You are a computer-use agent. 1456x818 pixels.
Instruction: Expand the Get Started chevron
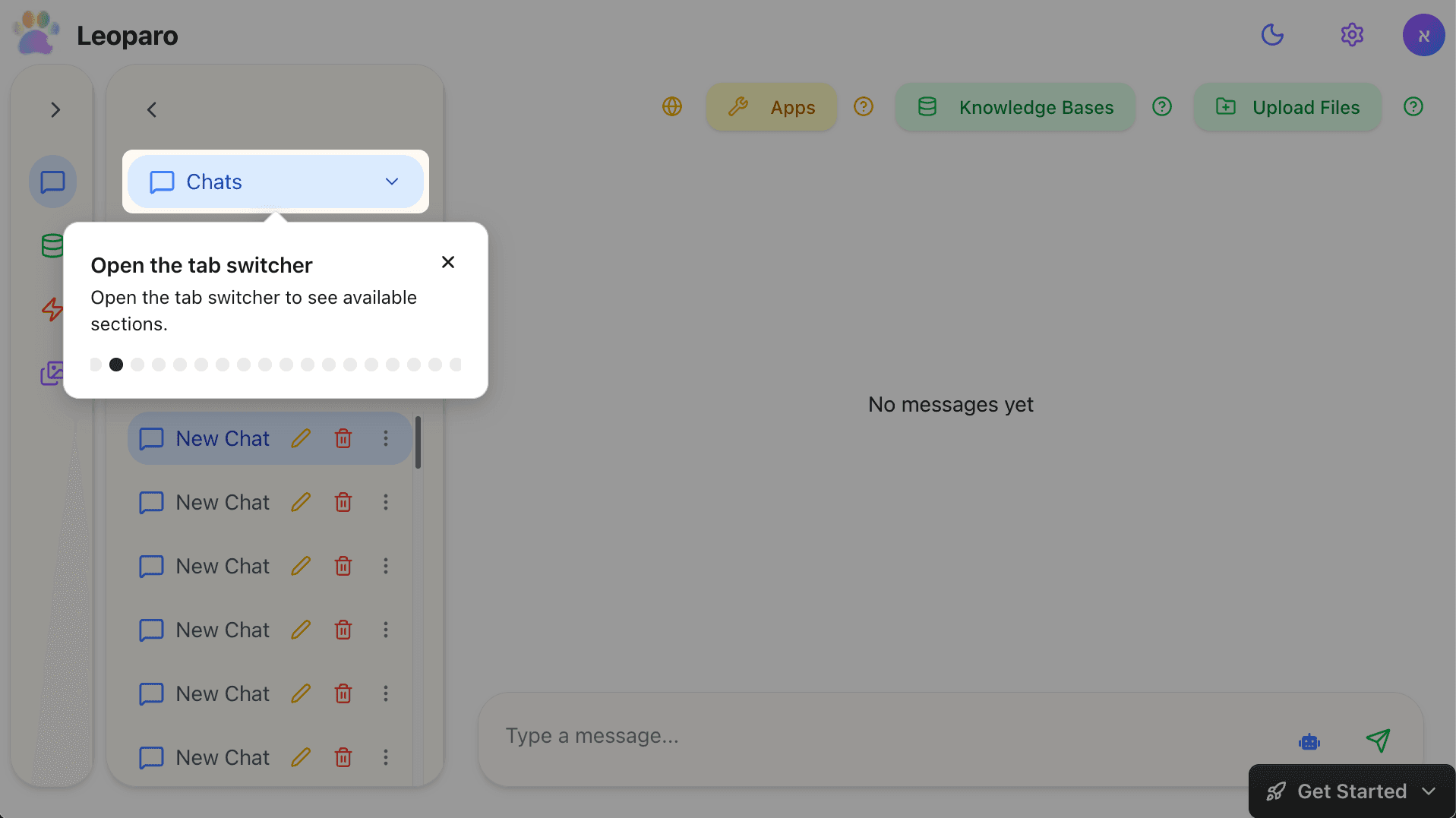pos(1431,791)
